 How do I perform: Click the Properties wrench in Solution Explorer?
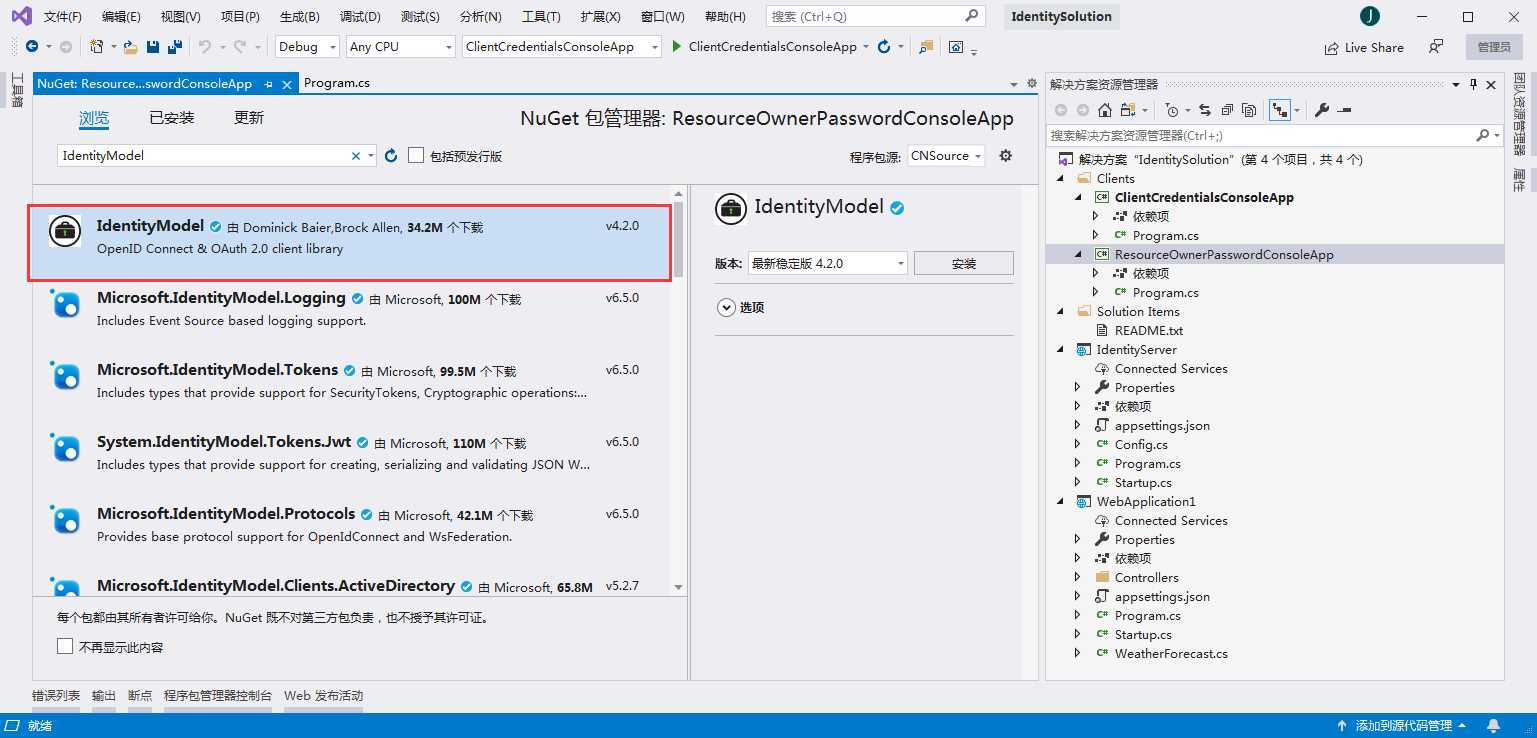point(1322,110)
